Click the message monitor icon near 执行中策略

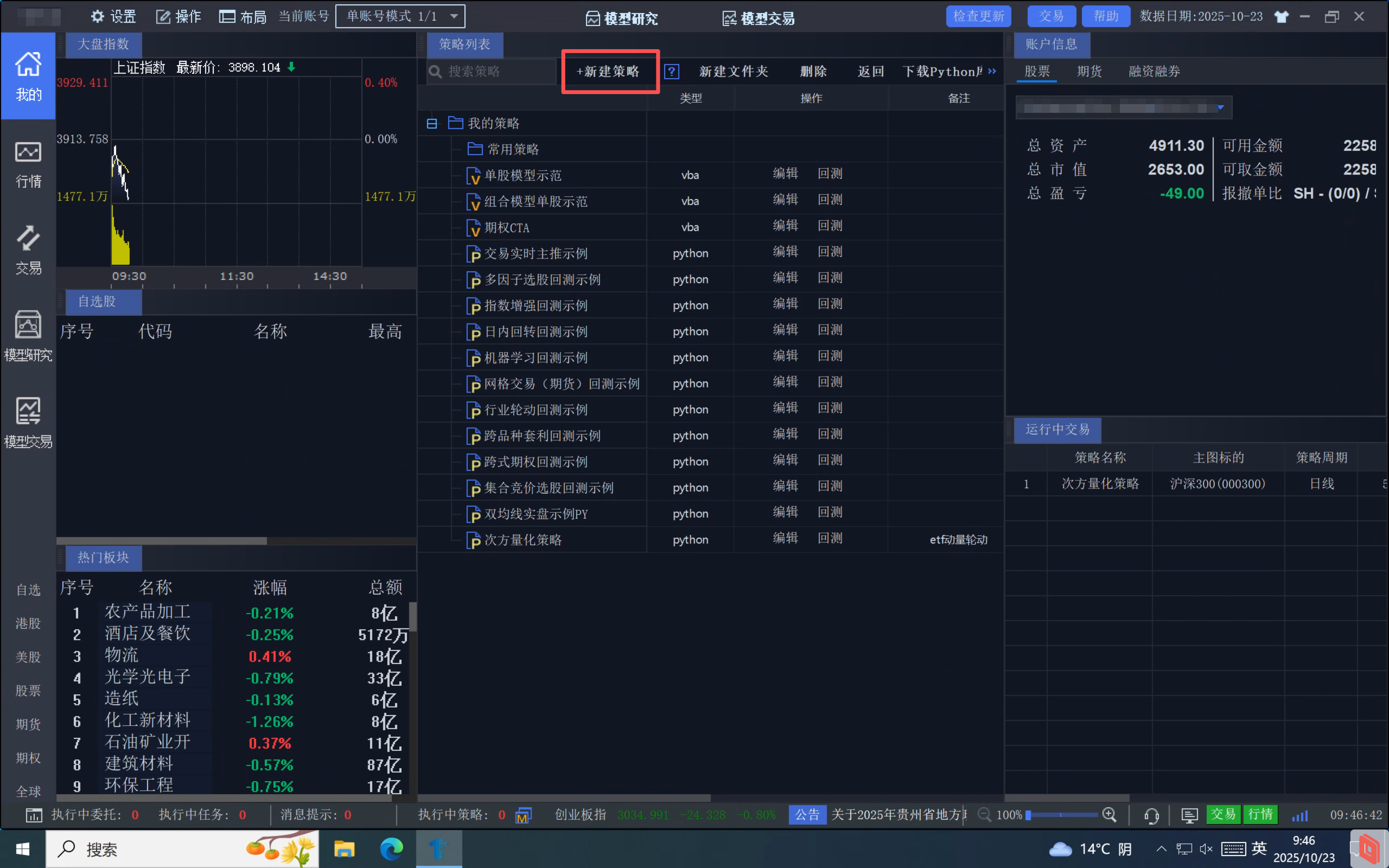pyautogui.click(x=522, y=814)
